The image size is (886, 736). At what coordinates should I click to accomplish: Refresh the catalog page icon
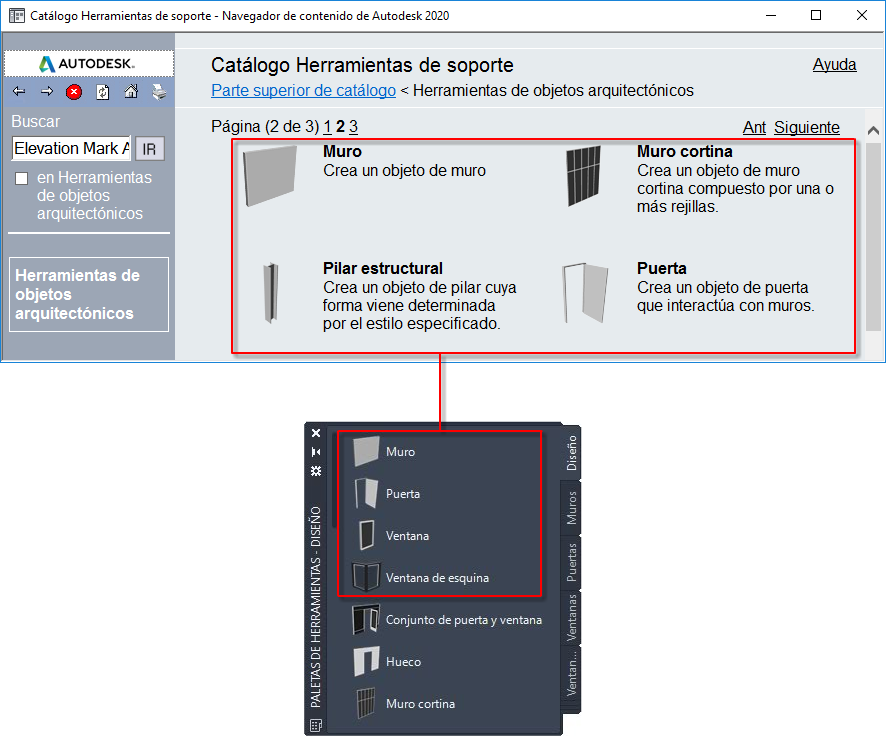102,92
